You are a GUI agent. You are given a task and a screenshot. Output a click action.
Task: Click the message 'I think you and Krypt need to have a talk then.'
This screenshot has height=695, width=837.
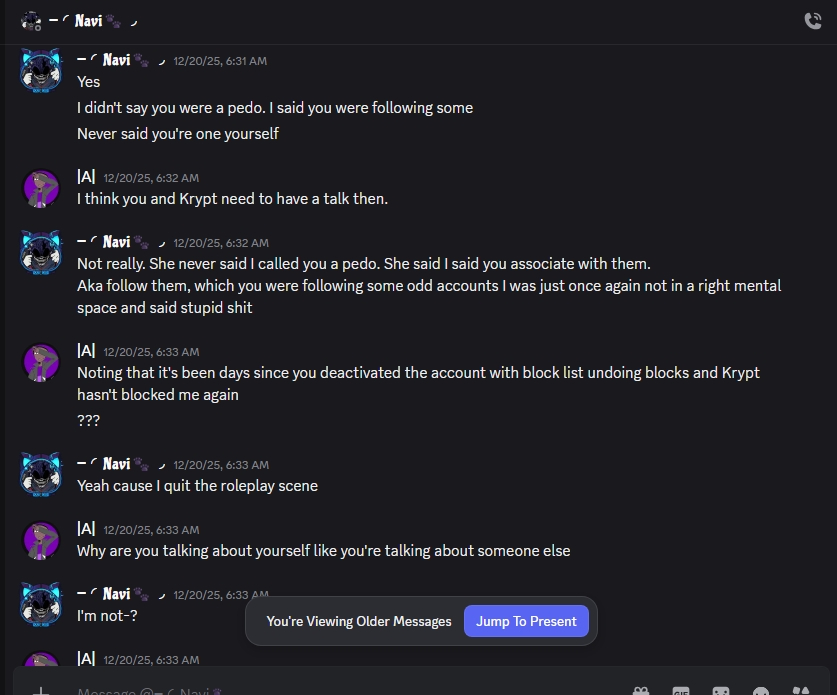tap(232, 199)
